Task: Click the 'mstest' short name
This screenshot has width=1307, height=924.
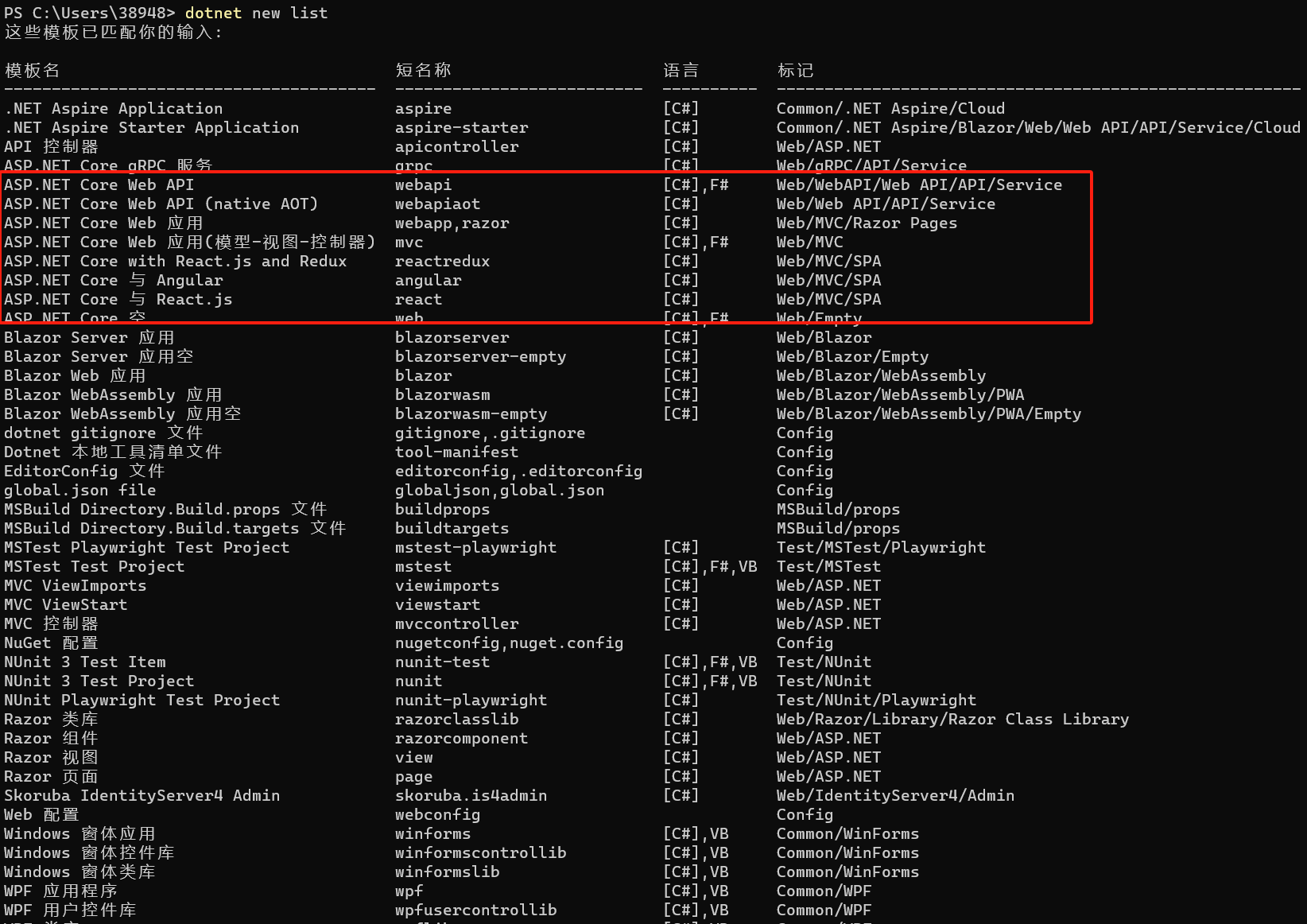Action: (x=424, y=566)
